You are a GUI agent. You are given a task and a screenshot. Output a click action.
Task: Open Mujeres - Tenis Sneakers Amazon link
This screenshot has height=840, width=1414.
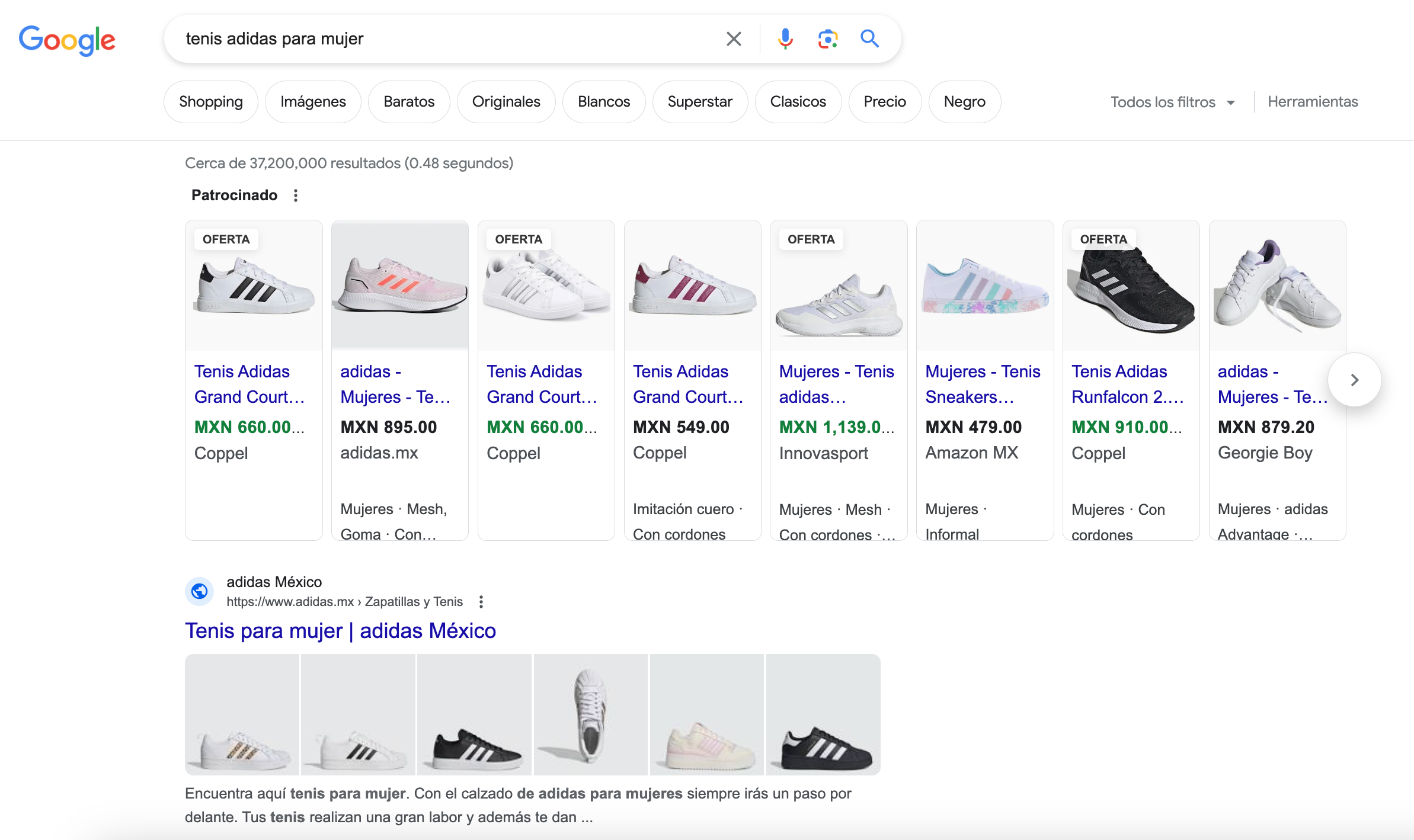[983, 384]
